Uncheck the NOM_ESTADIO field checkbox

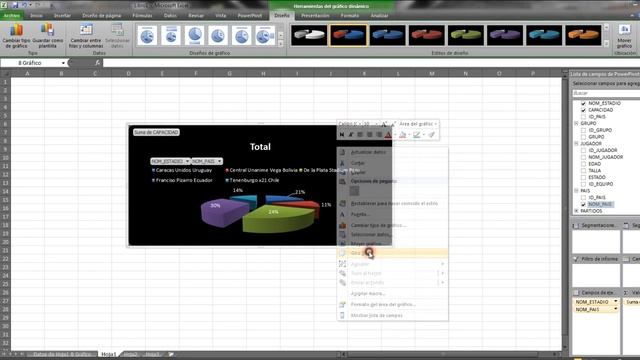(x=583, y=104)
